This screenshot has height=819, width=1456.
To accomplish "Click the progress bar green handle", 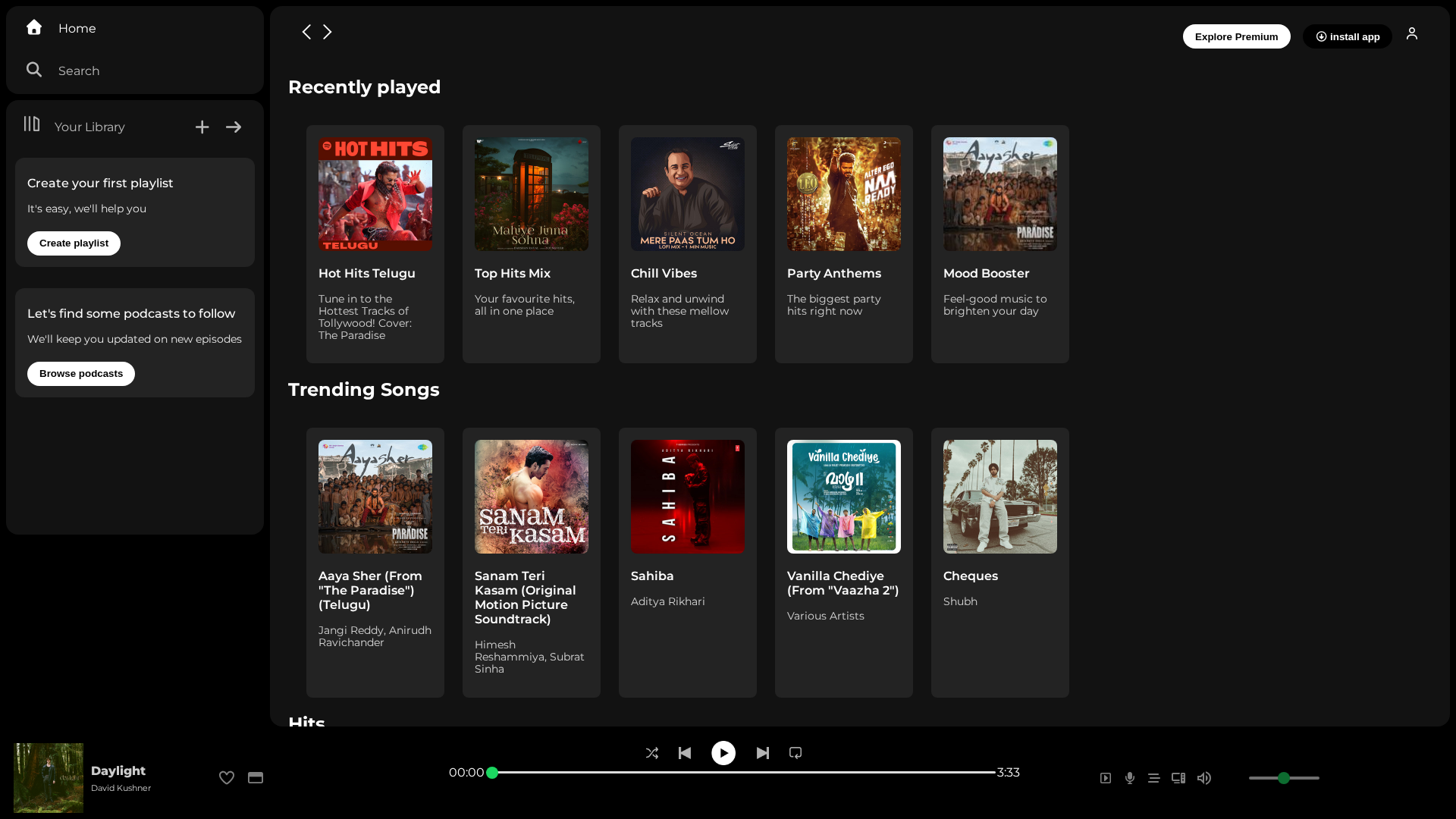I will 492,773.
